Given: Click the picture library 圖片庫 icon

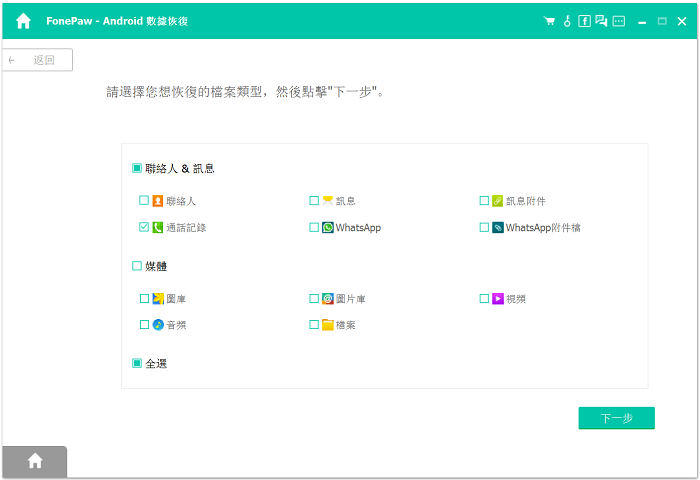Looking at the screenshot, I should (x=328, y=298).
